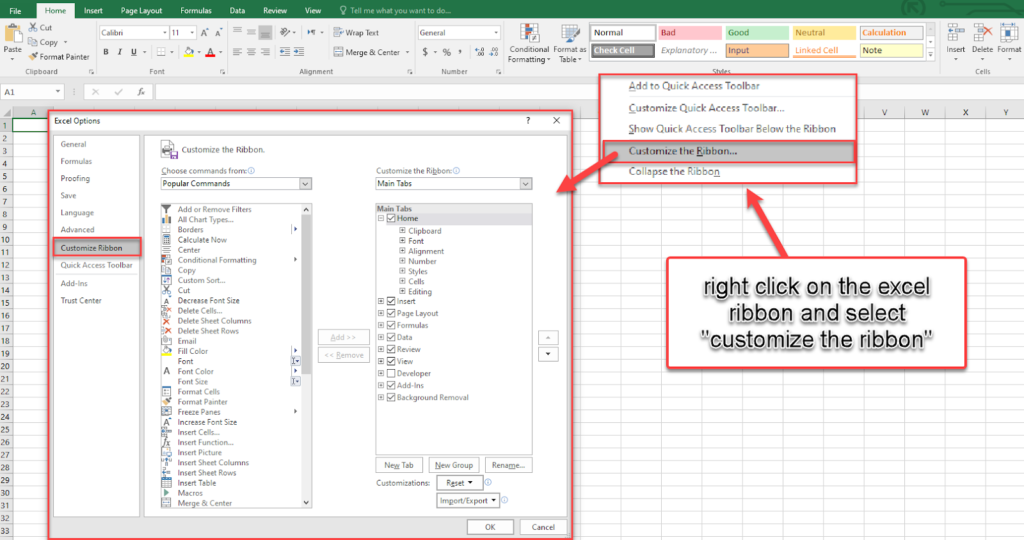Click the Cut scissors icon
Screen dimensions: 1024x540
pos(33,27)
